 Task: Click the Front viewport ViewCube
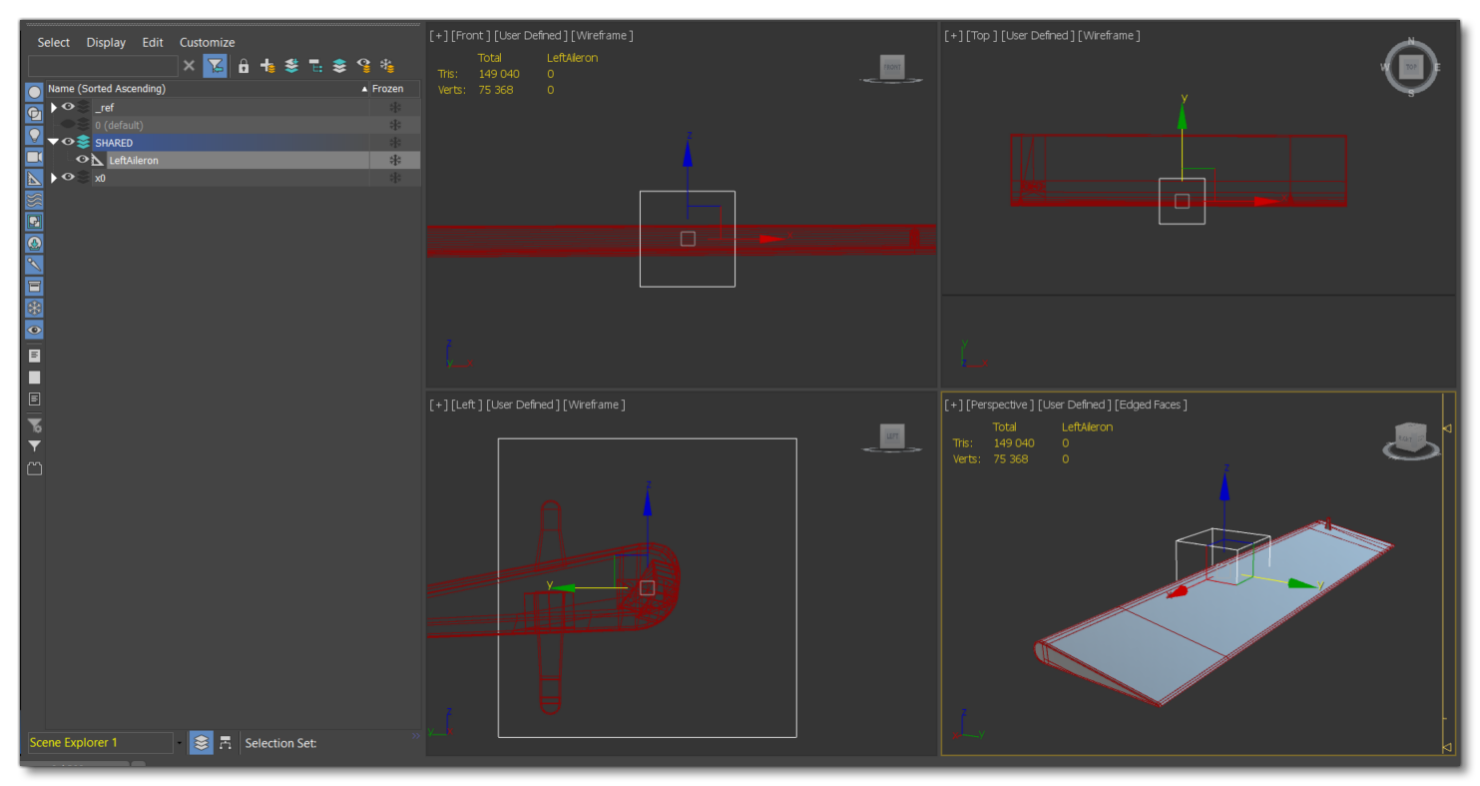[x=891, y=67]
